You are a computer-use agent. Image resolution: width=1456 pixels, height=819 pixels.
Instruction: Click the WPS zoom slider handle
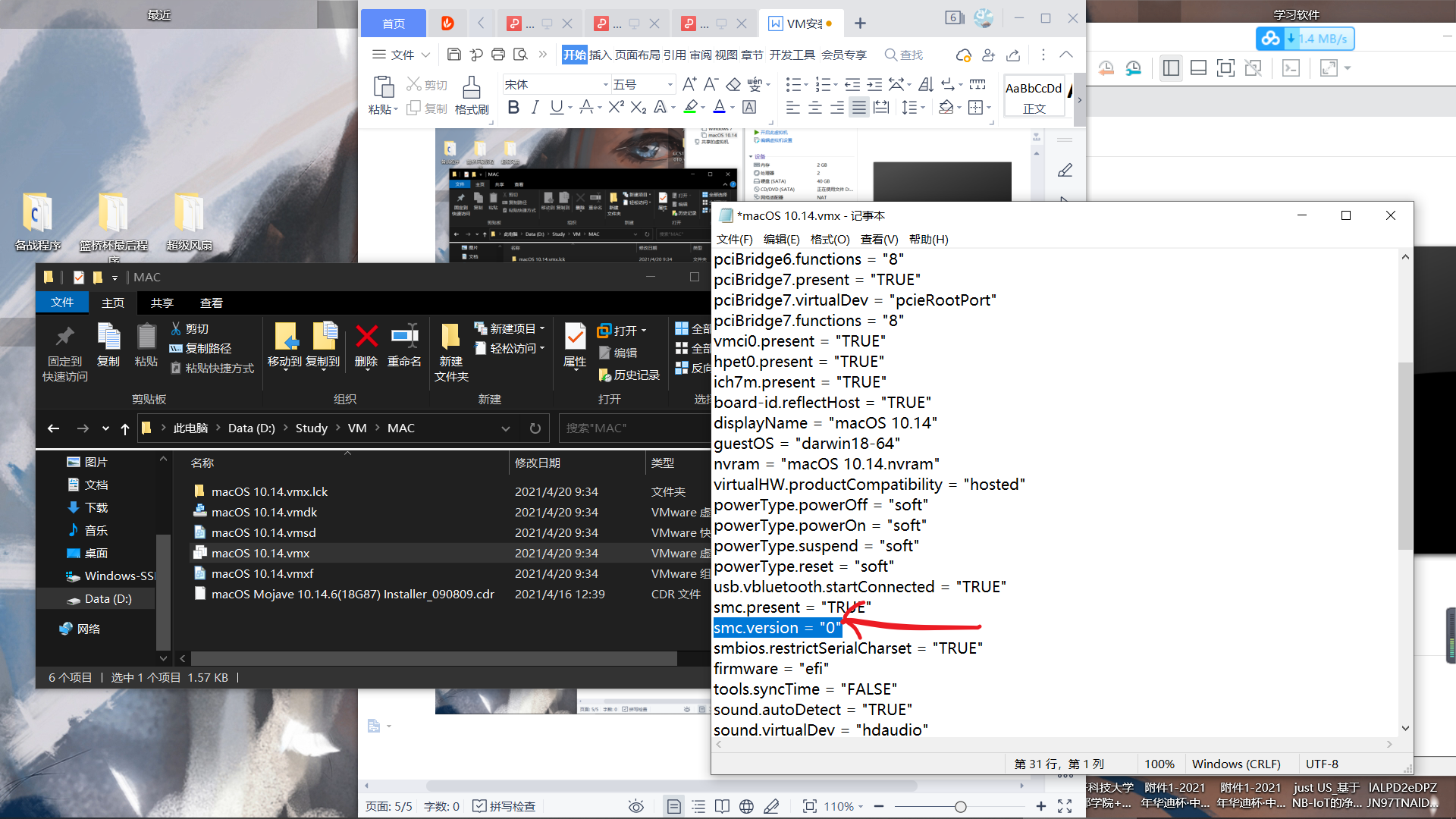coord(960,806)
